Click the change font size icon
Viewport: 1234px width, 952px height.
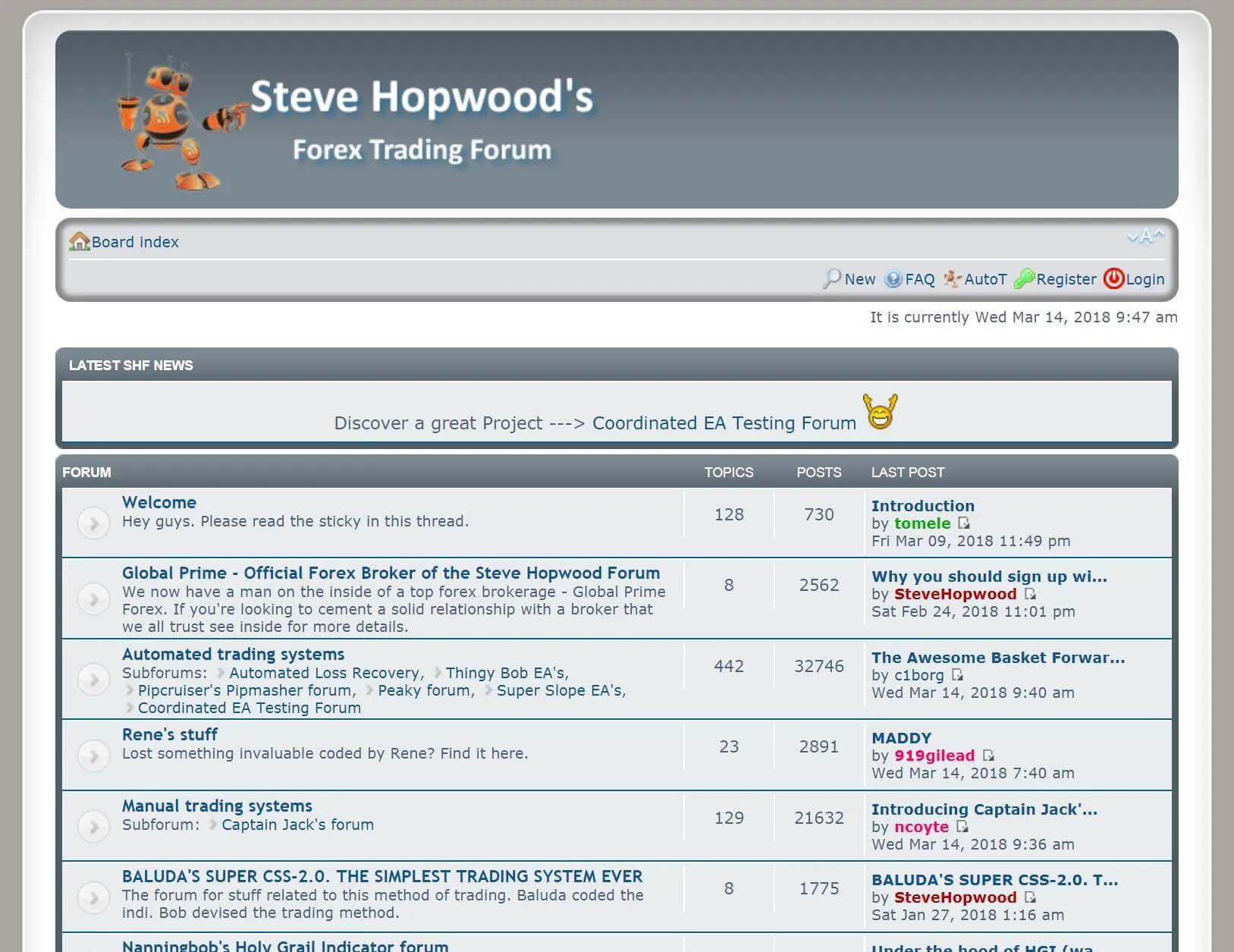[1145, 236]
